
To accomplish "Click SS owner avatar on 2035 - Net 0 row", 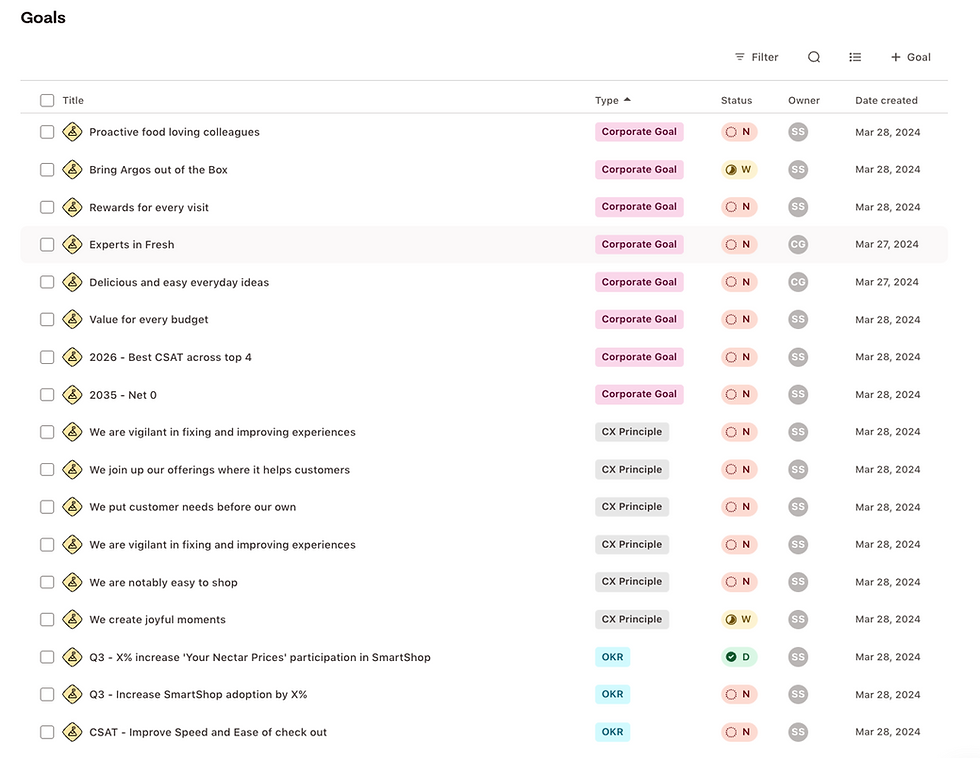I will pyautogui.click(x=798, y=394).
